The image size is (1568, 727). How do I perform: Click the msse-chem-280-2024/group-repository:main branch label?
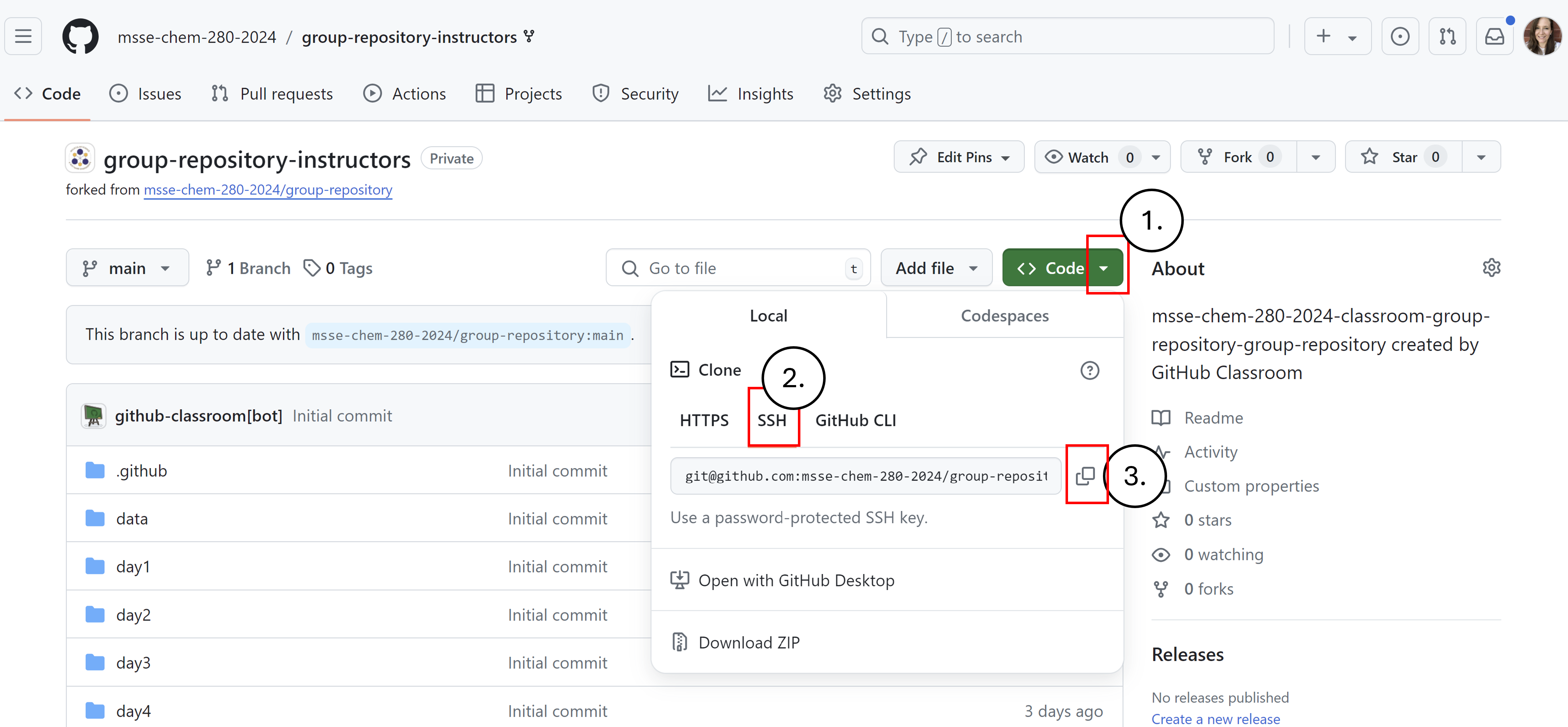click(468, 335)
